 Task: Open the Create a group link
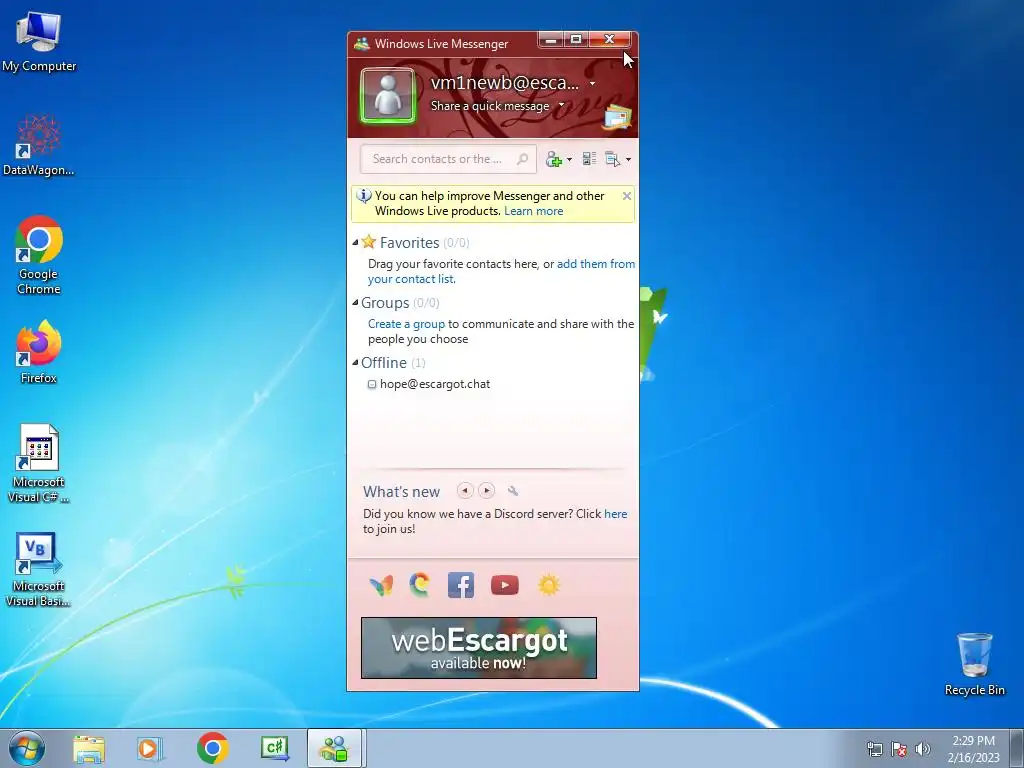[406, 324]
